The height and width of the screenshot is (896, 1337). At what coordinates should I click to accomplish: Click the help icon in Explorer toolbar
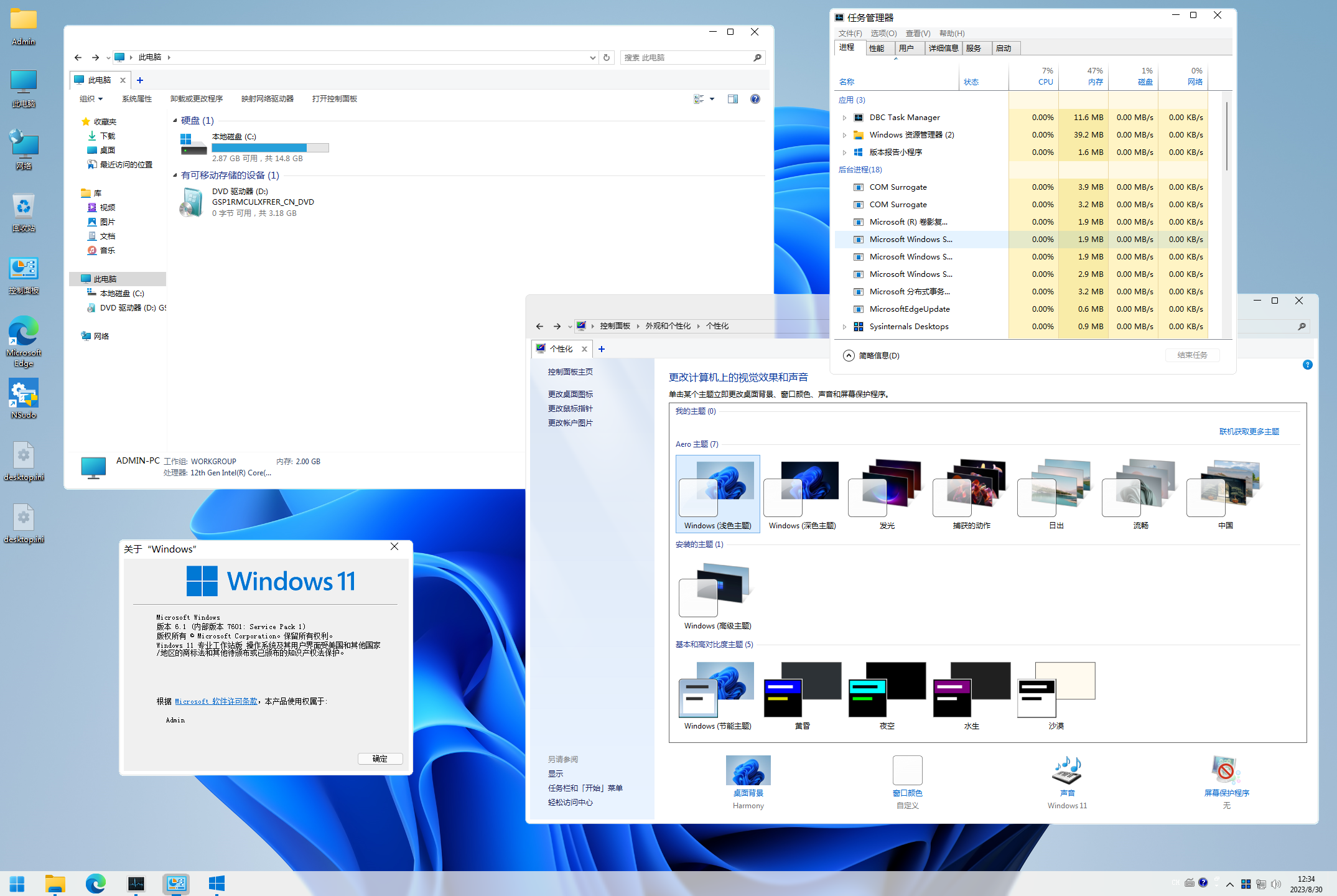(755, 99)
